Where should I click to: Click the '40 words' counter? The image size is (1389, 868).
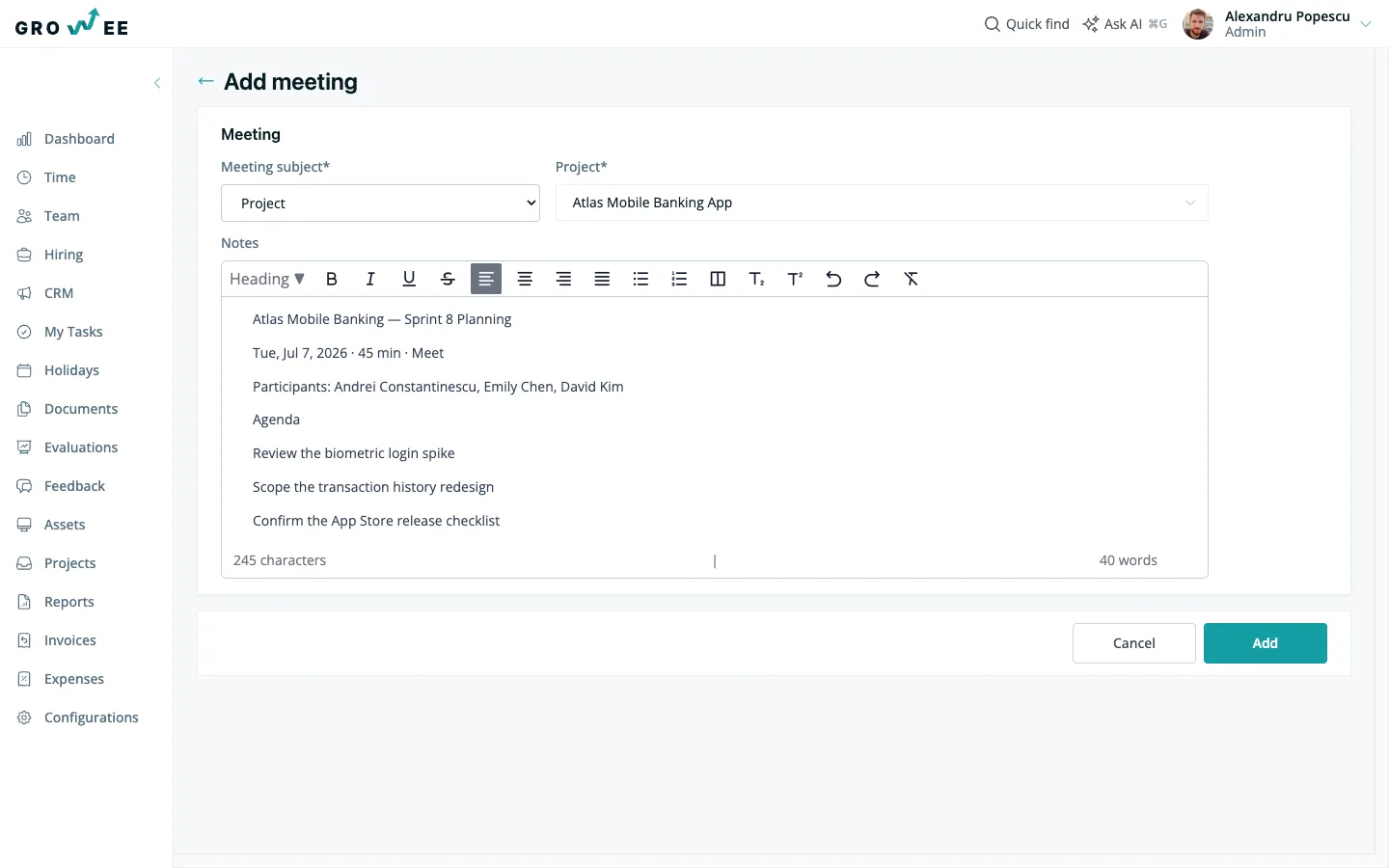tap(1129, 560)
